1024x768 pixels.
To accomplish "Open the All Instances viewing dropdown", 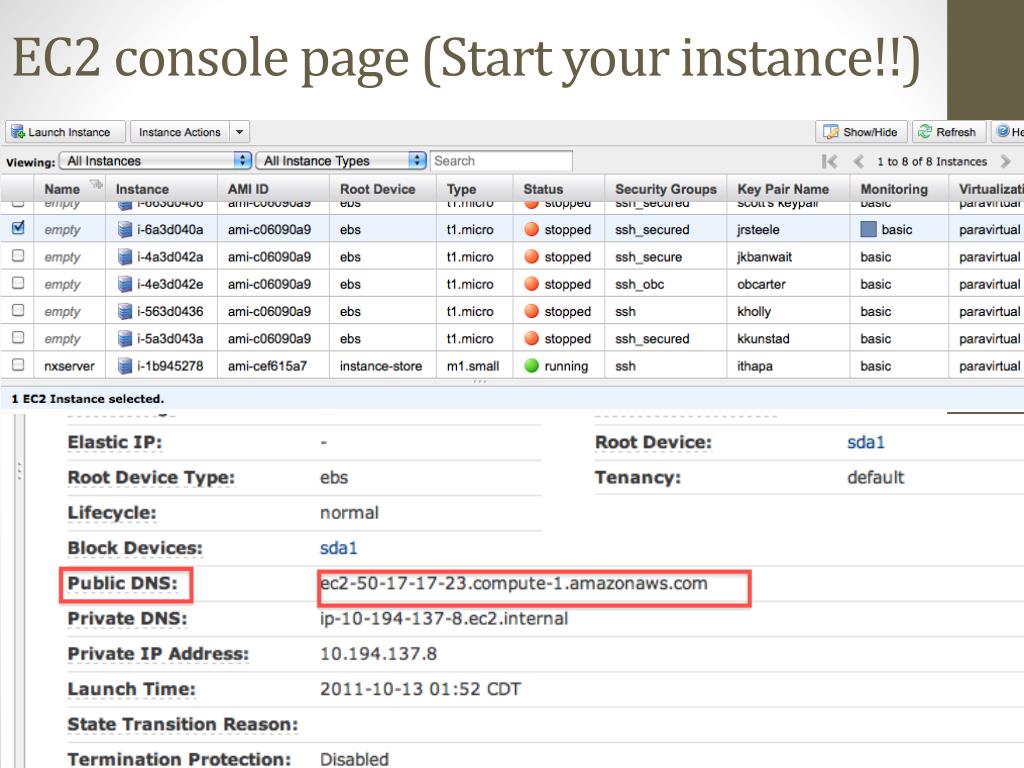I will click(x=155, y=161).
